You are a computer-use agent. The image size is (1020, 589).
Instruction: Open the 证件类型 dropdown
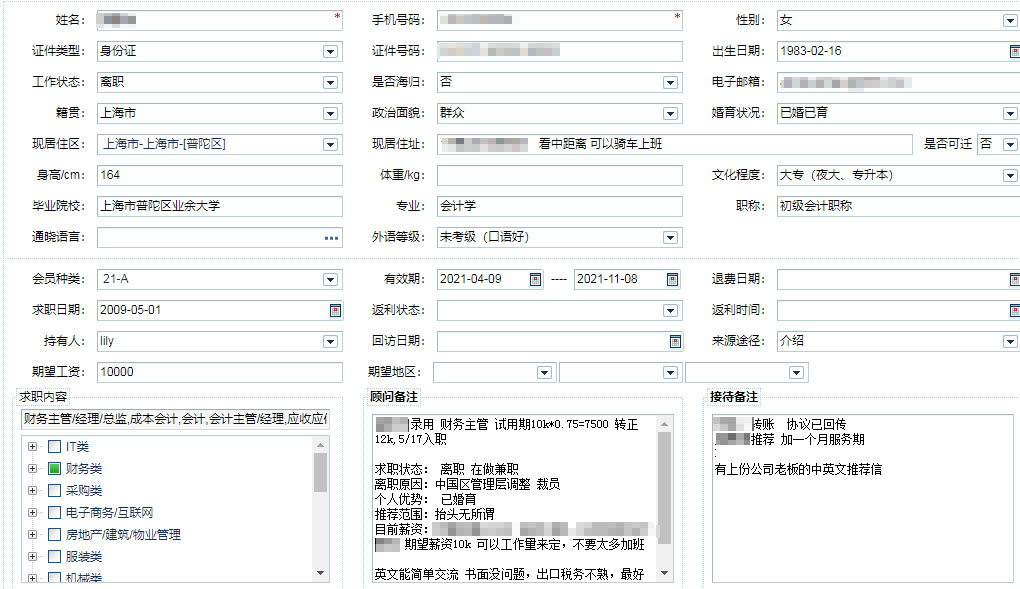coord(330,51)
